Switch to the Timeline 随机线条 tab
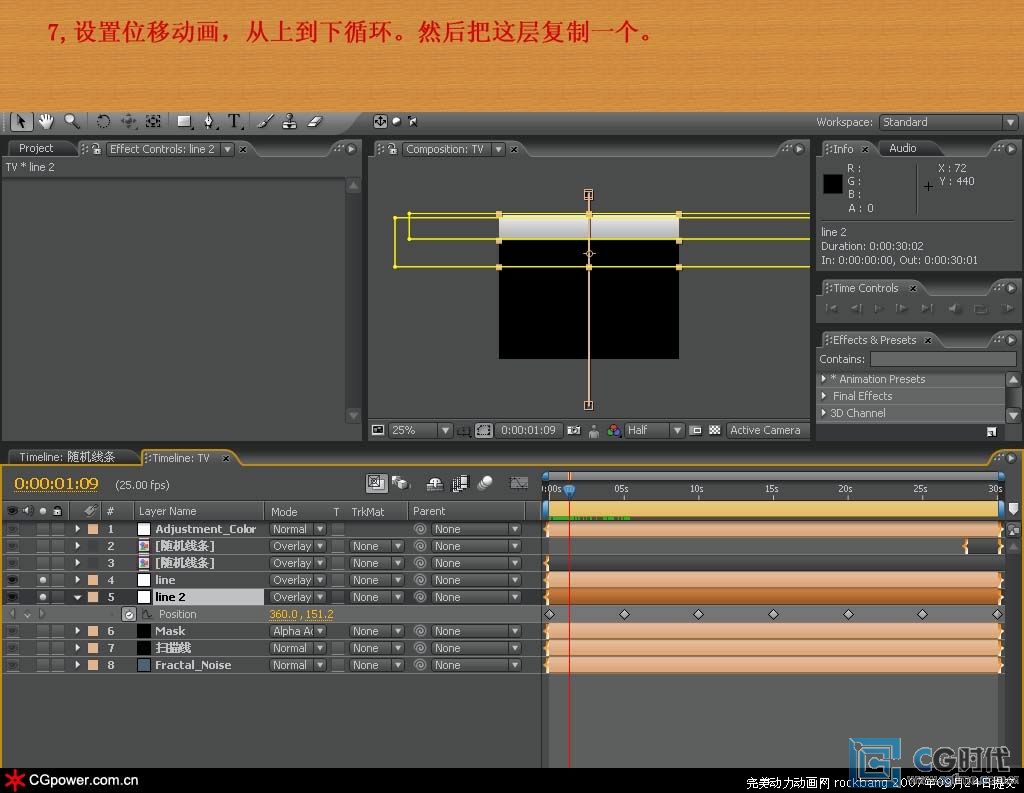Viewport: 1024px width, 793px height. tap(67, 457)
